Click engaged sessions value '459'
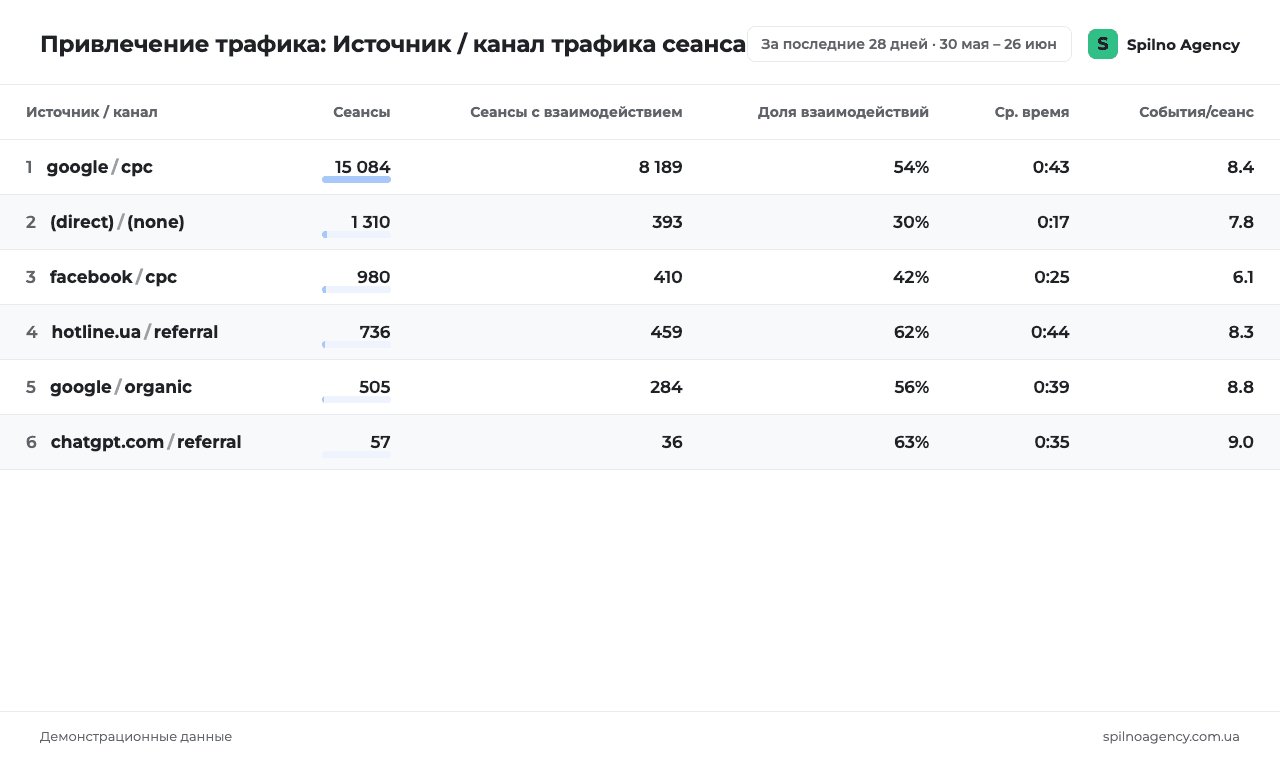The width and height of the screenshot is (1280, 760). pyautogui.click(x=667, y=332)
